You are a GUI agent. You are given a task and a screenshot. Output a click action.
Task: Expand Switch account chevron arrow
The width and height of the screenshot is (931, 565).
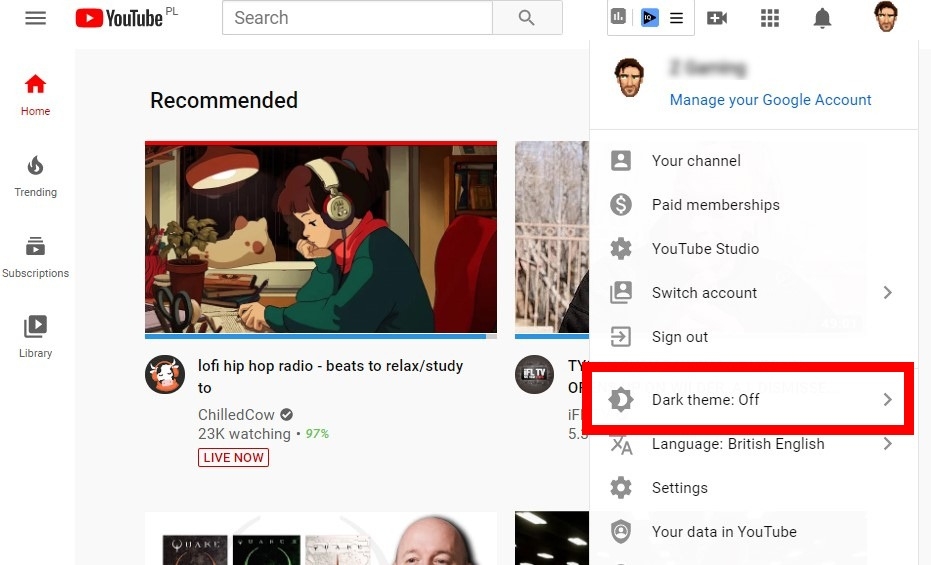887,293
